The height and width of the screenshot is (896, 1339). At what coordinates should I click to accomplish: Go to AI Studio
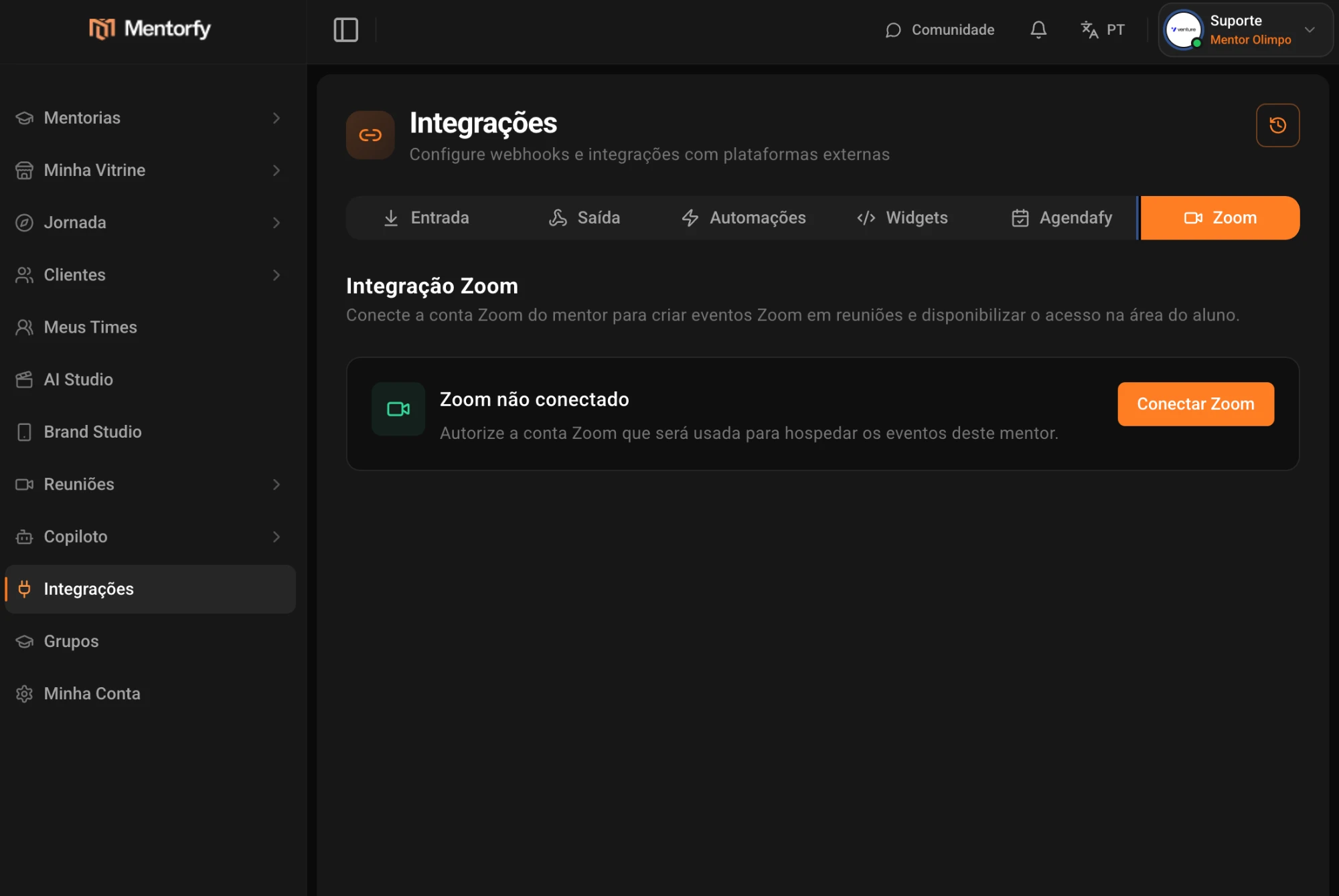[x=150, y=379]
